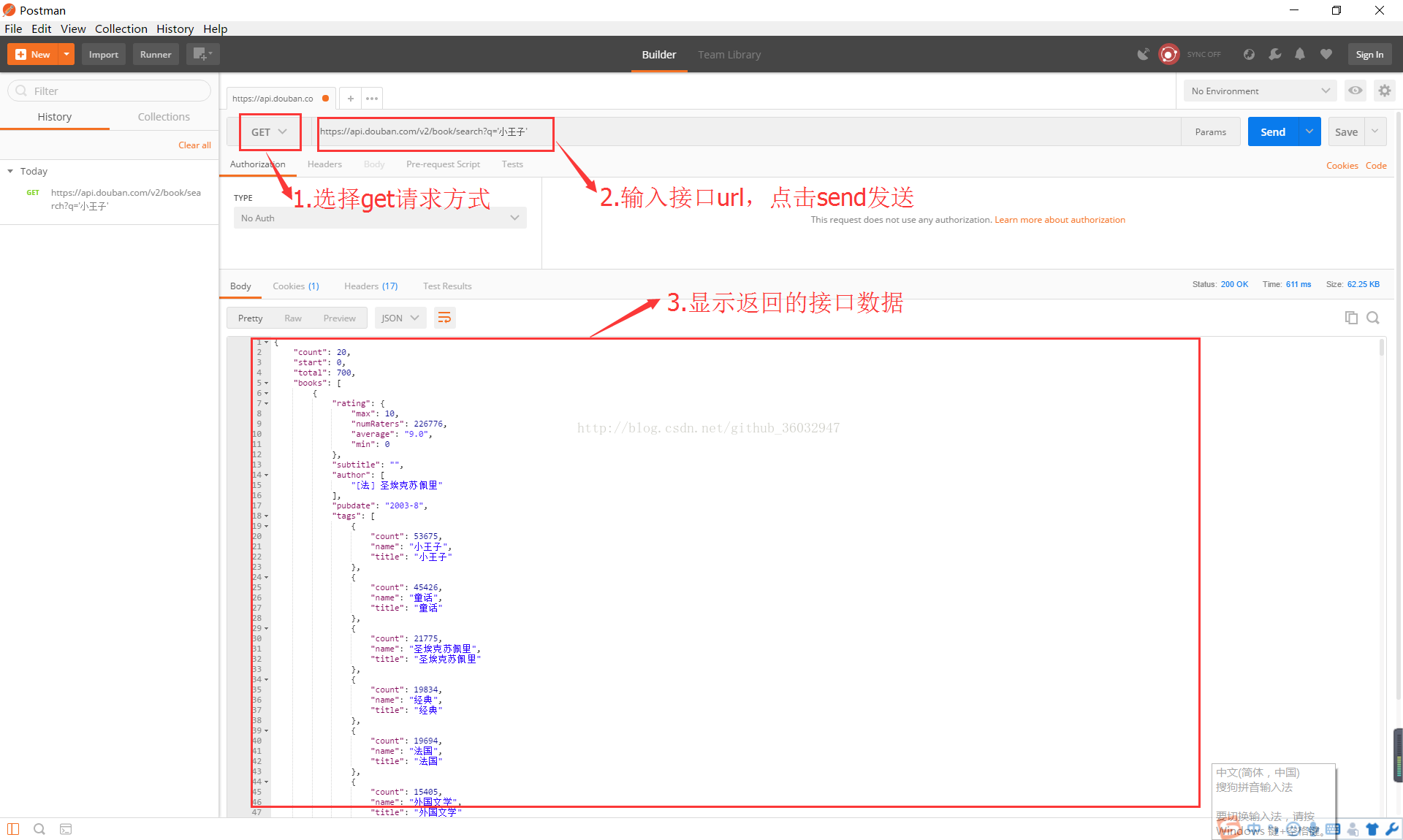Open Learn more about authorization link

pos(1060,220)
